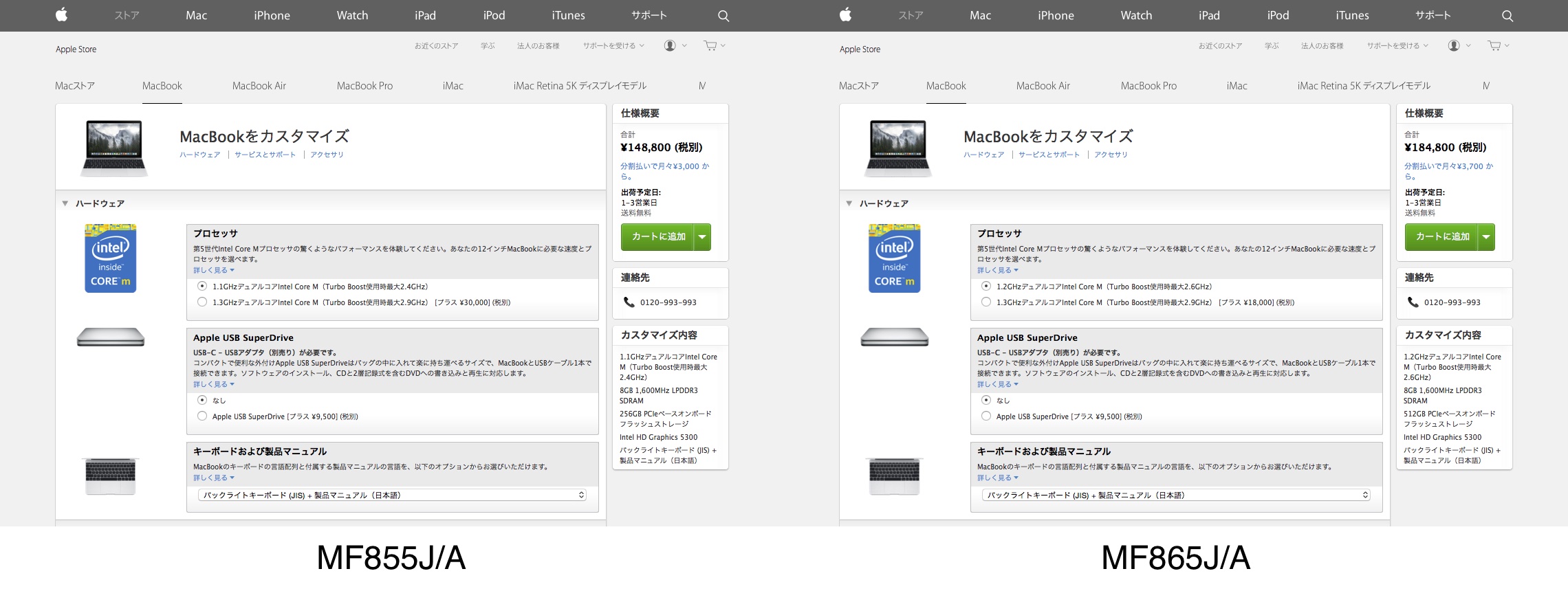Viewport: 1568px width, 591px height.
Task: Choose なし for SuperDrive on the MF855J/A page
Action: click(202, 400)
